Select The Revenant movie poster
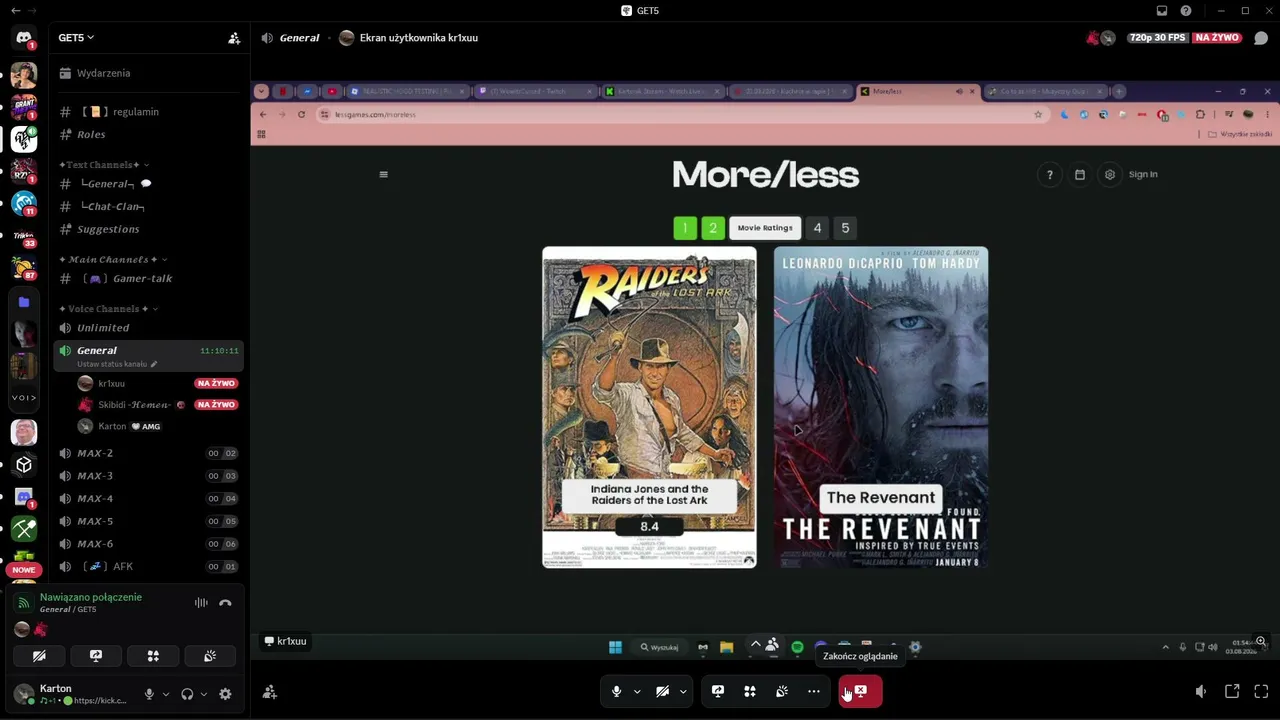 (880, 407)
